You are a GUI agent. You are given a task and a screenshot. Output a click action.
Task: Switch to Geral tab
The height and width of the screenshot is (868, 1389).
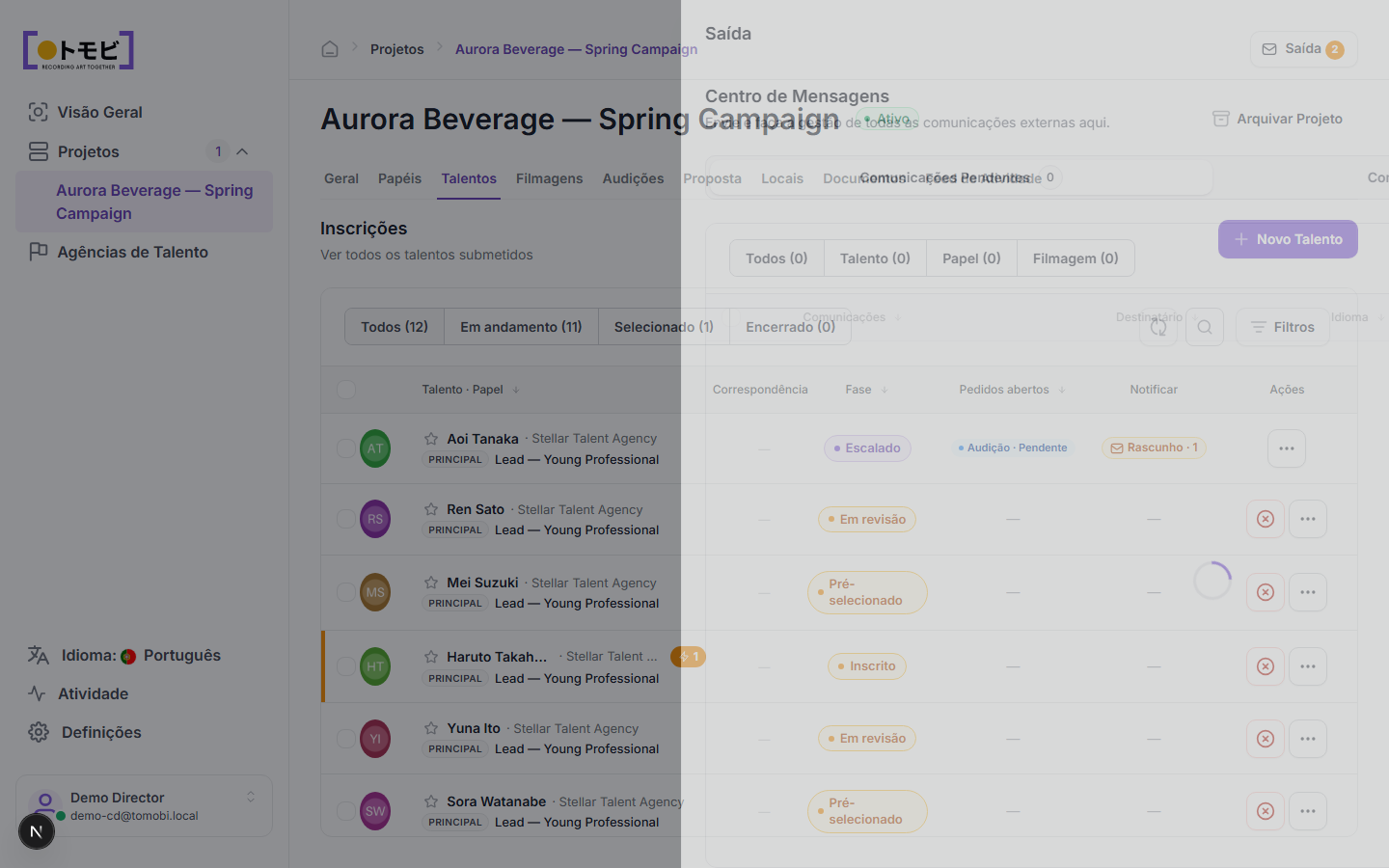(341, 178)
